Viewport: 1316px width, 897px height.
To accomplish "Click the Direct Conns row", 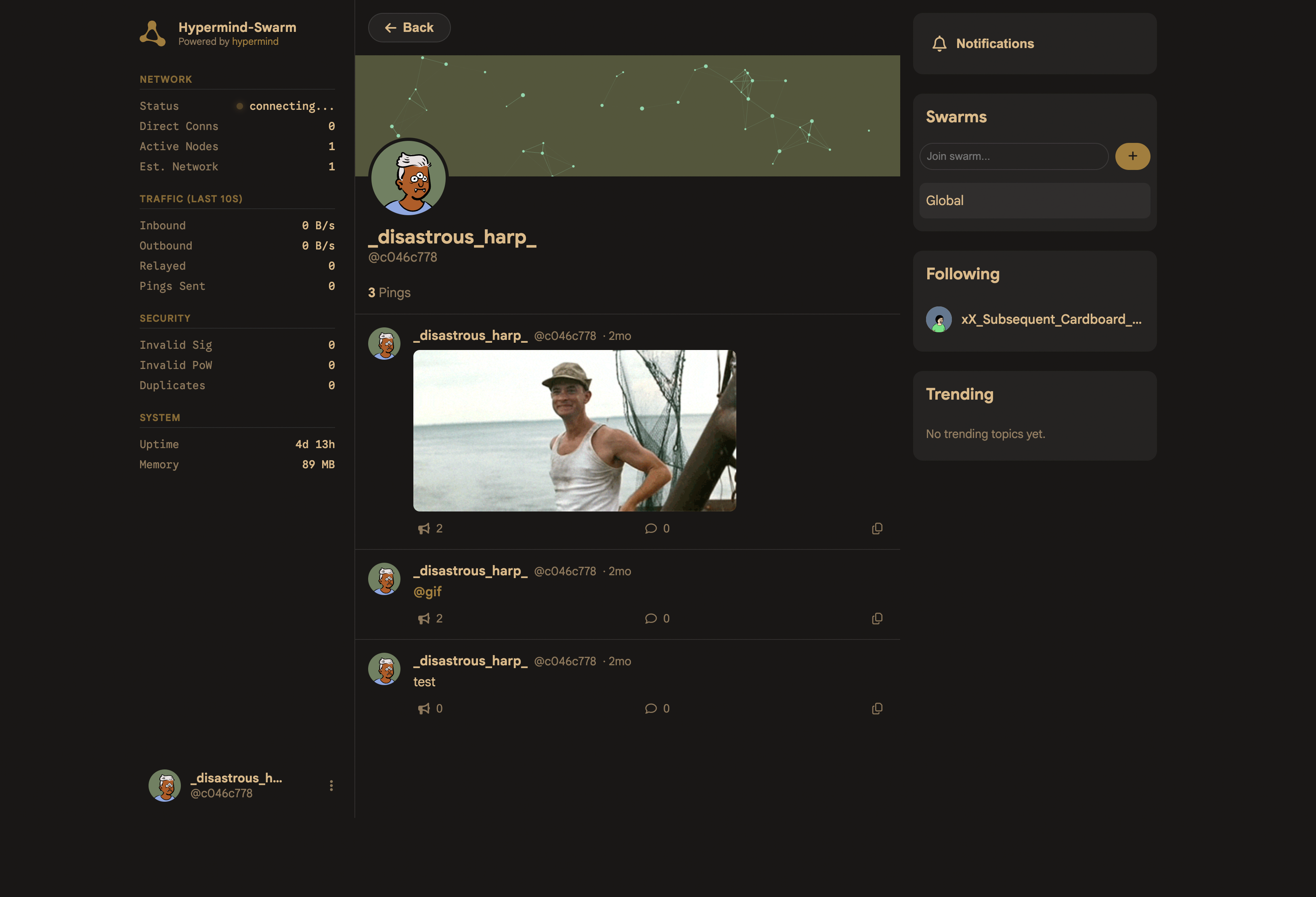I will click(x=237, y=126).
